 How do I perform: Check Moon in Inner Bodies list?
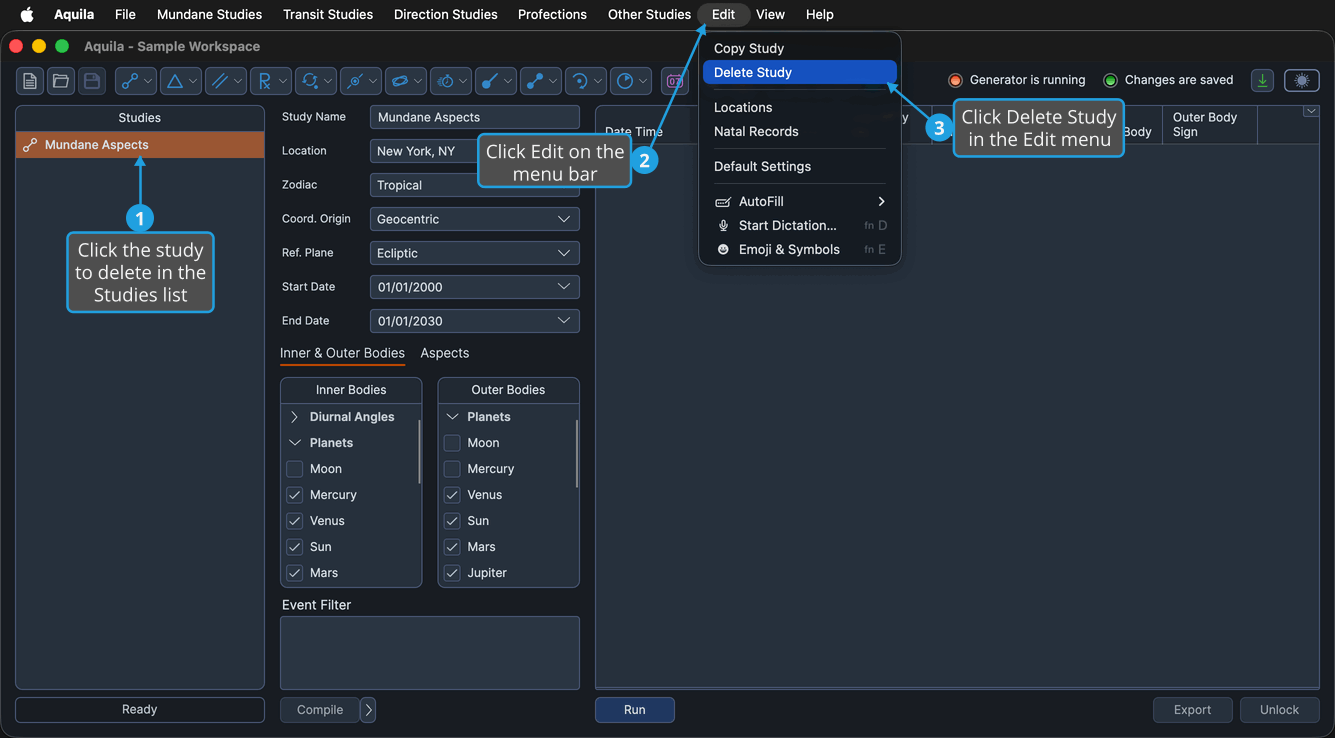pyautogui.click(x=295, y=469)
